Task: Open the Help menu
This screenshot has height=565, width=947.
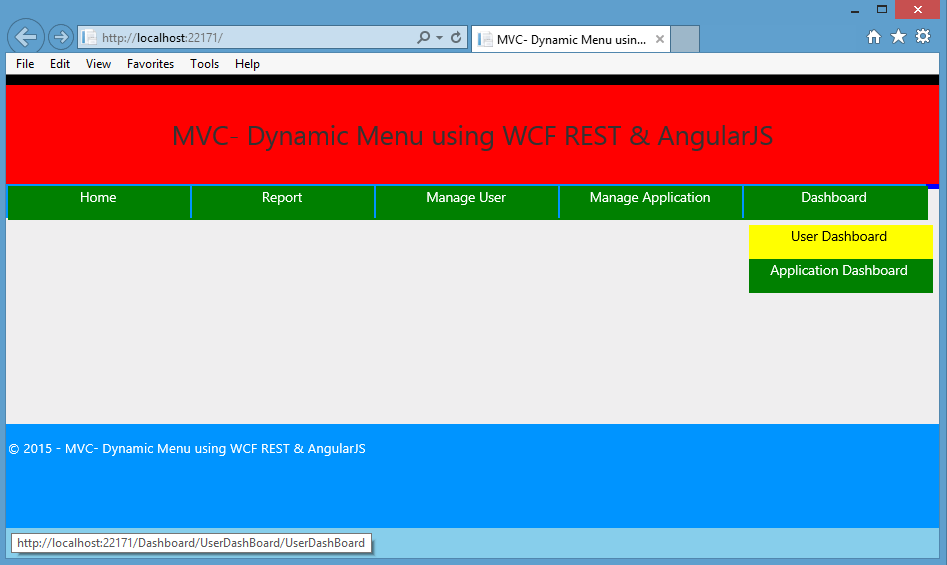Action: [248, 64]
